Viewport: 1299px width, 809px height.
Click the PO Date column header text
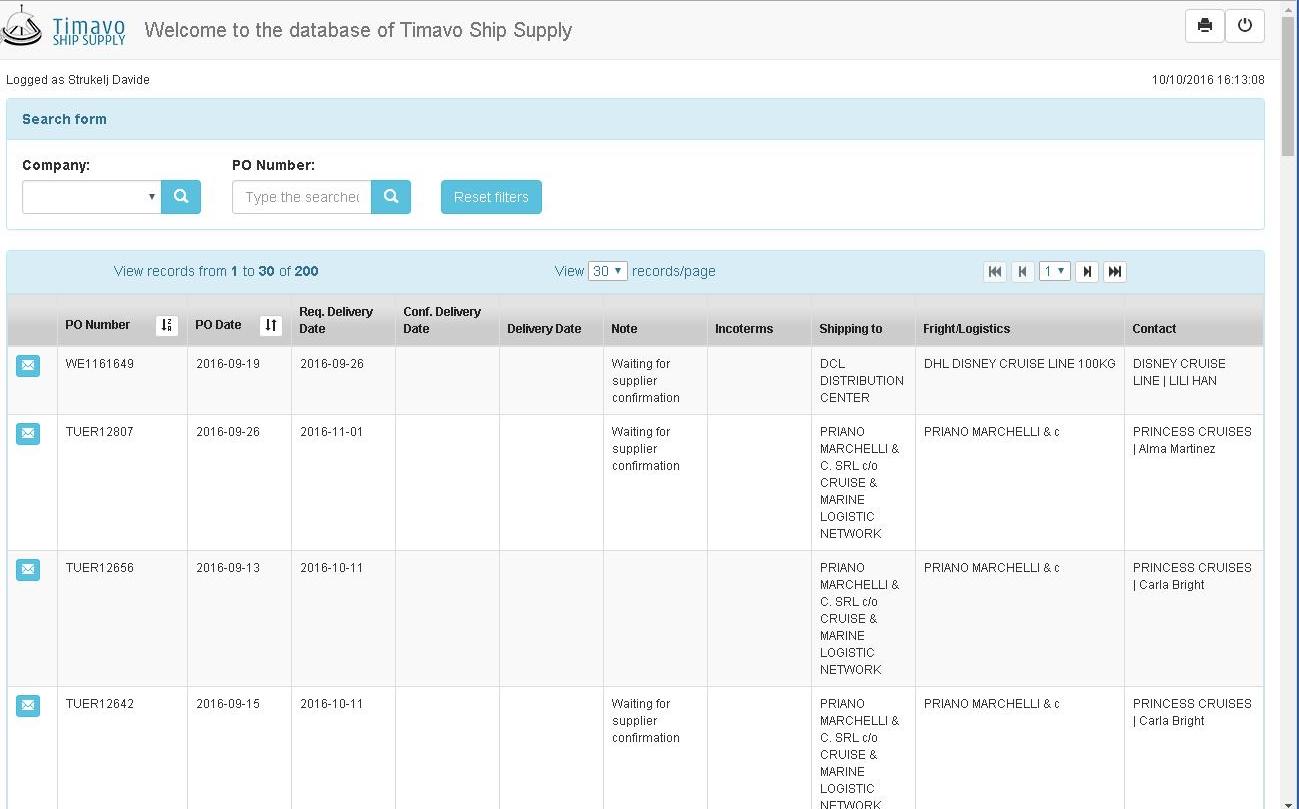click(218, 325)
